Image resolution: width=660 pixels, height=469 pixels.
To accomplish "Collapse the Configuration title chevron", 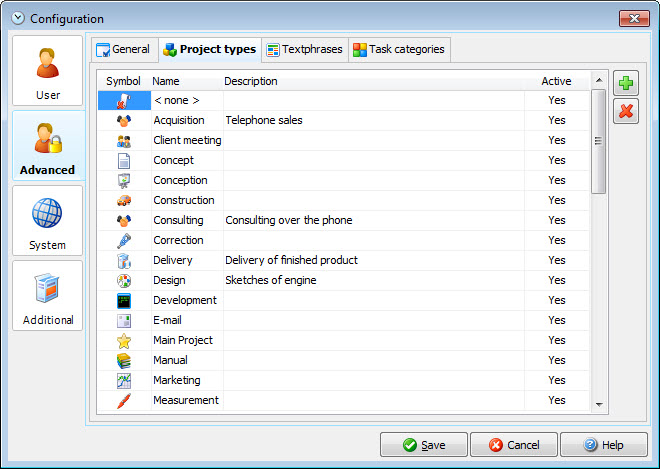I will (x=18, y=18).
